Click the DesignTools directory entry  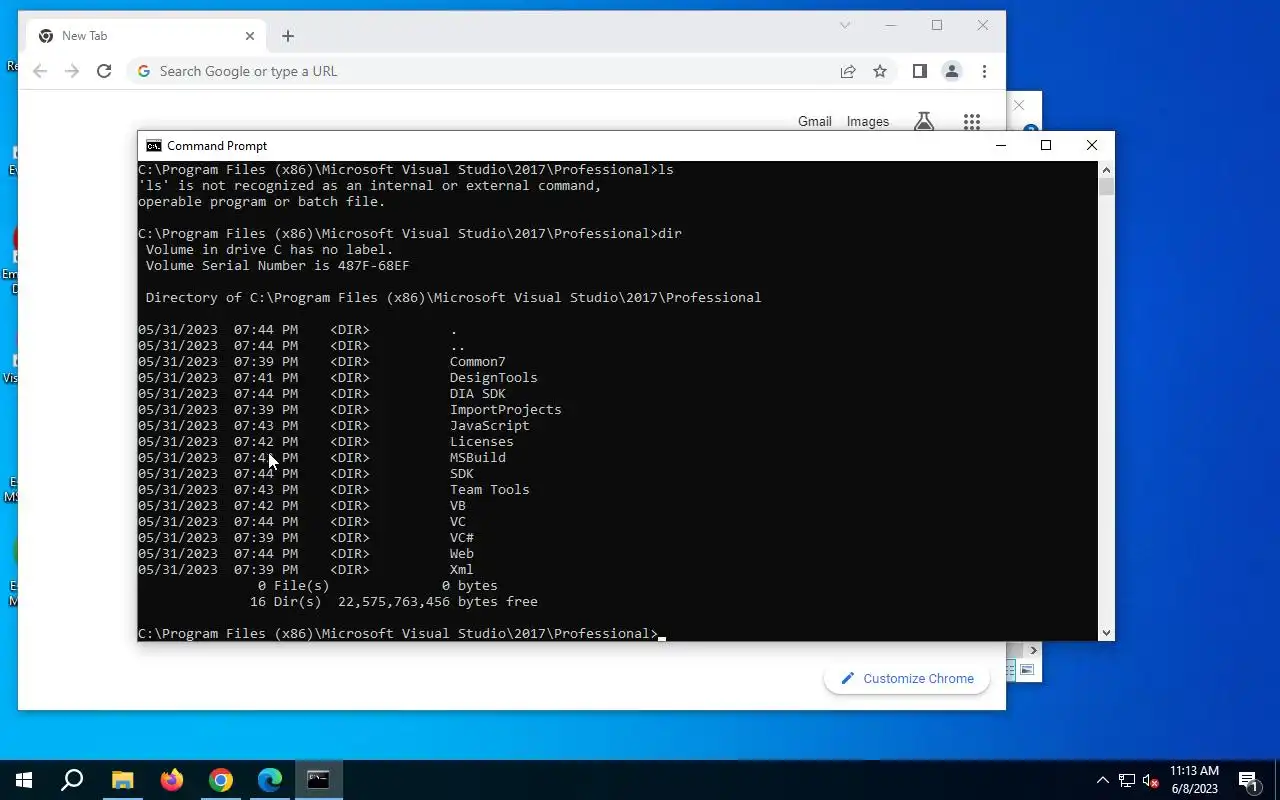(x=494, y=377)
